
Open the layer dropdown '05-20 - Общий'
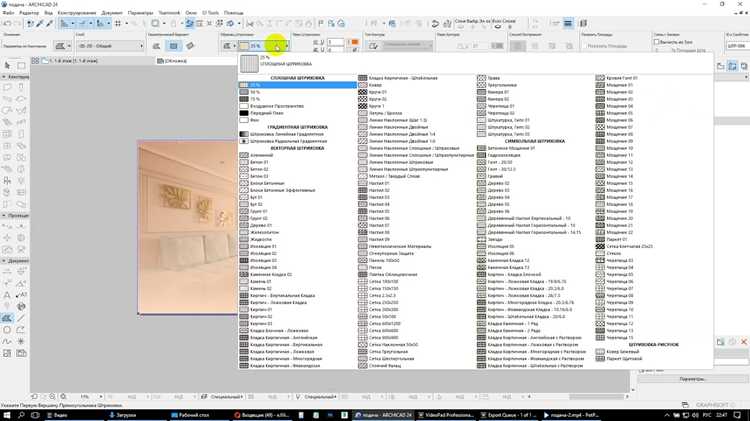click(x=110, y=46)
